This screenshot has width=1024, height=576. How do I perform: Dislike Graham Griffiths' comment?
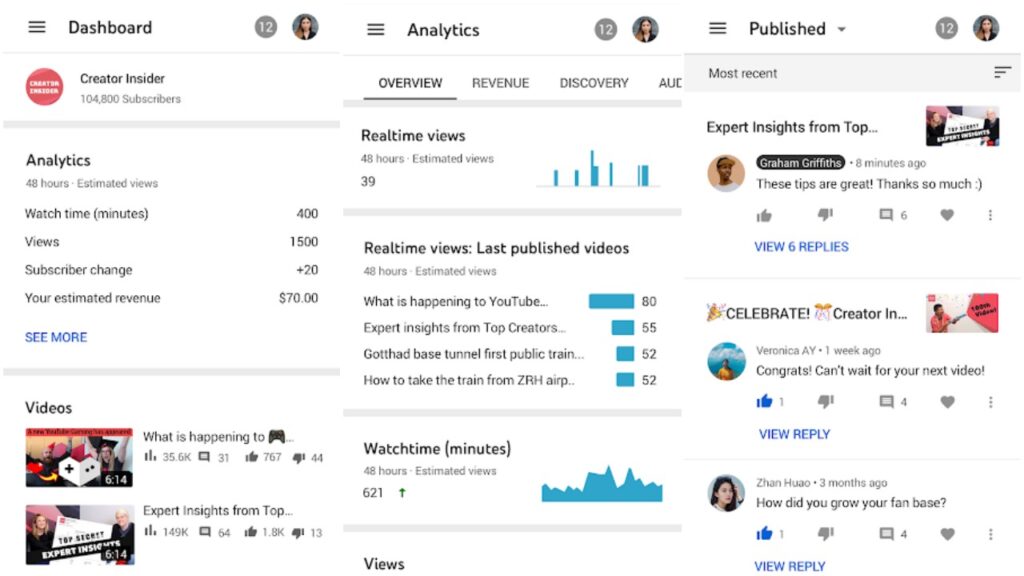825,215
